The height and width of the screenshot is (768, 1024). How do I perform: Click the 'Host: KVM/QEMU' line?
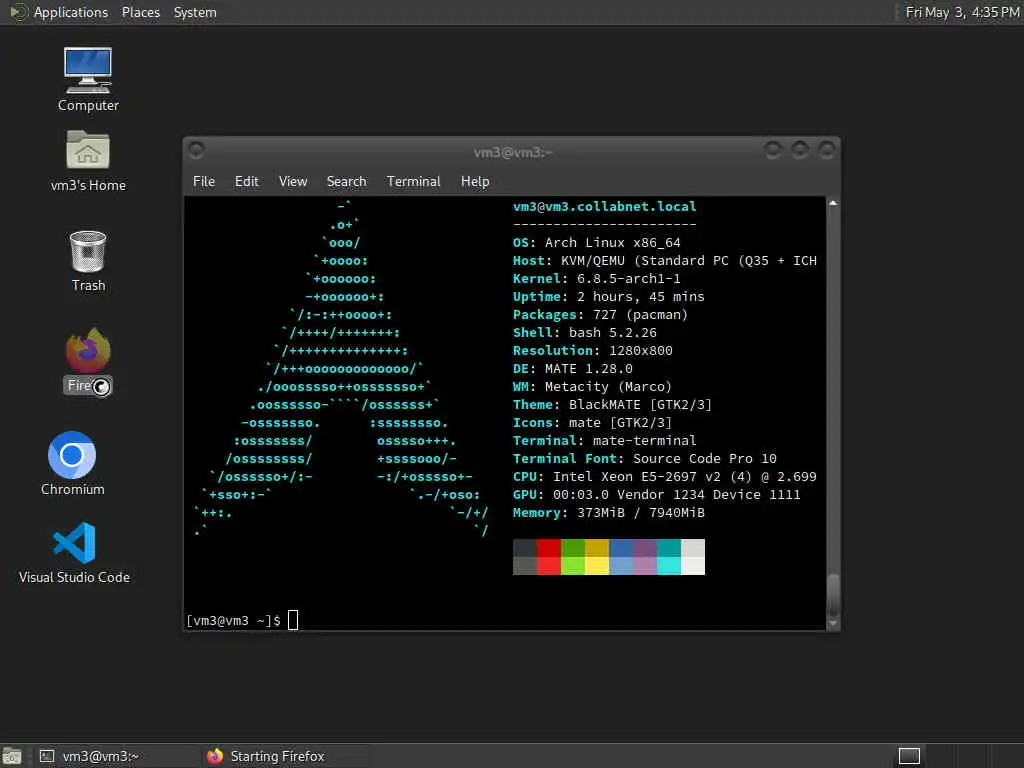[x=665, y=261]
